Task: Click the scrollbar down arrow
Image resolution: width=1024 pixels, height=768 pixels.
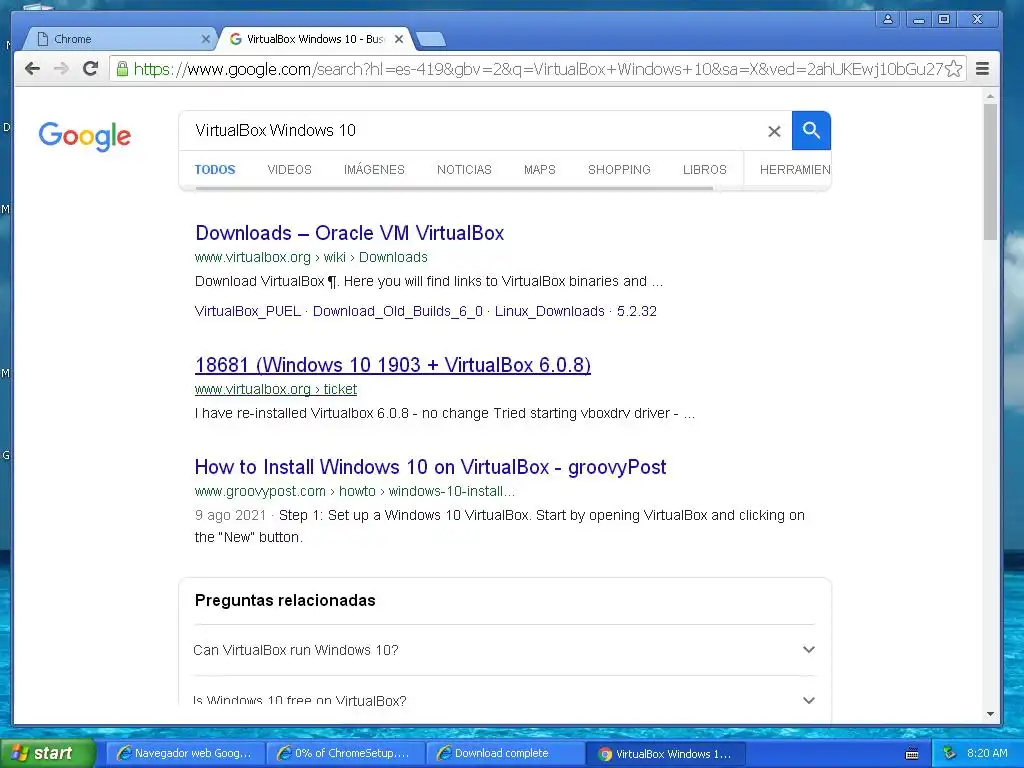Action: (990, 714)
